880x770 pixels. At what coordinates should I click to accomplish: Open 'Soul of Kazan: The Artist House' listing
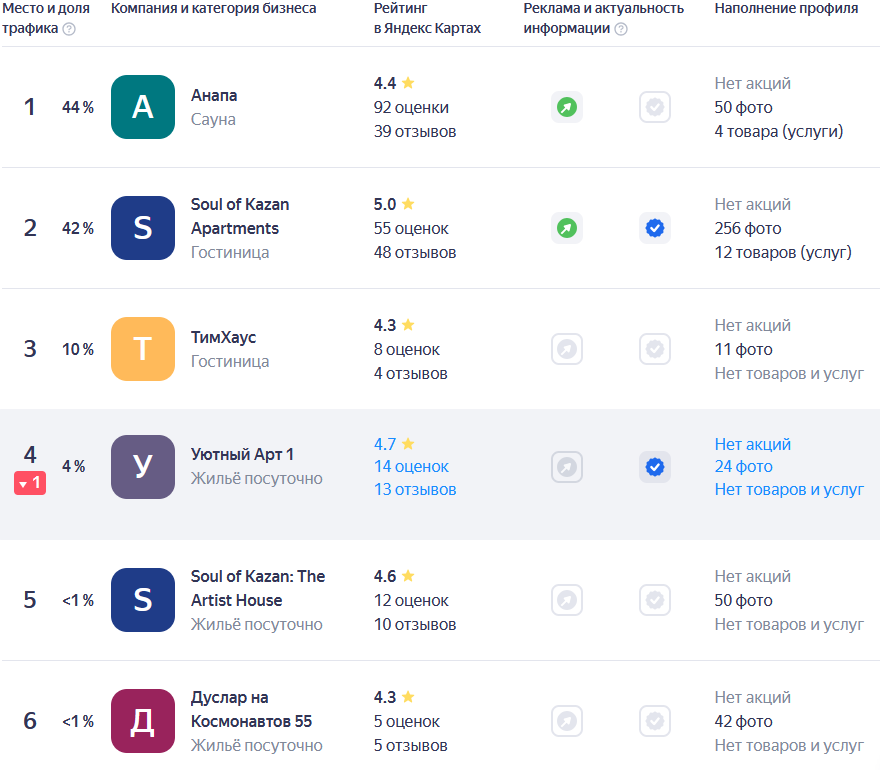(257, 588)
